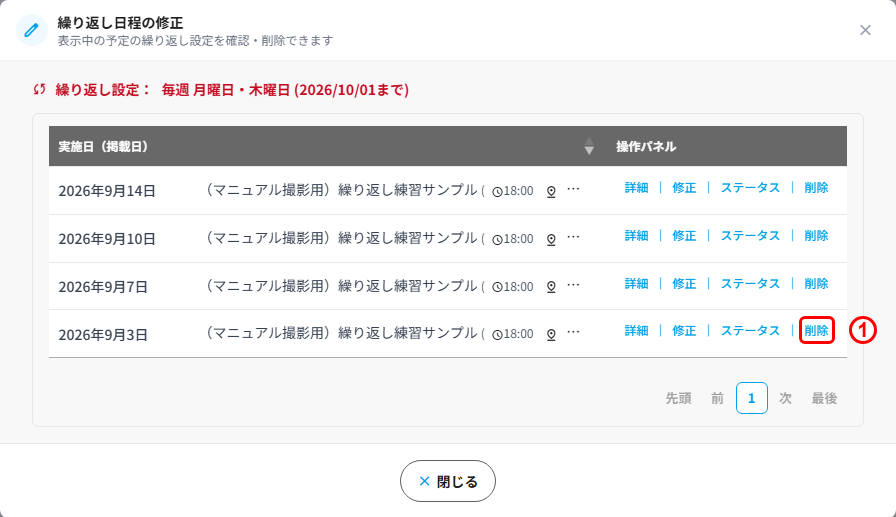Image resolution: width=896 pixels, height=517 pixels.
Task: Open the ellipsis menu in the 2026年9月7日 row
Action: (573, 284)
